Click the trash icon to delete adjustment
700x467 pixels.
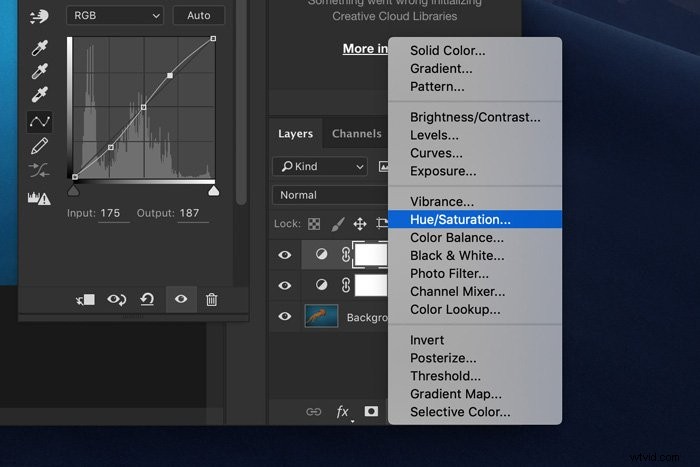[211, 299]
